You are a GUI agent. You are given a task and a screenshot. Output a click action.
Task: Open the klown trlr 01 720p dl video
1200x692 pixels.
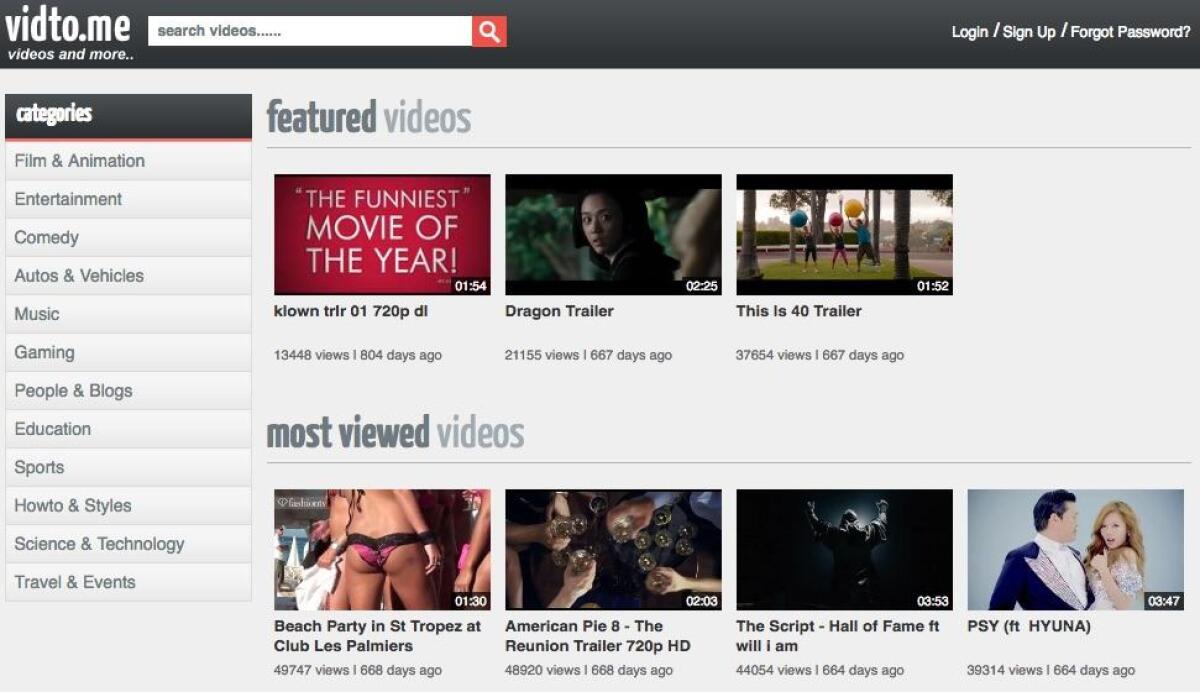[381, 234]
